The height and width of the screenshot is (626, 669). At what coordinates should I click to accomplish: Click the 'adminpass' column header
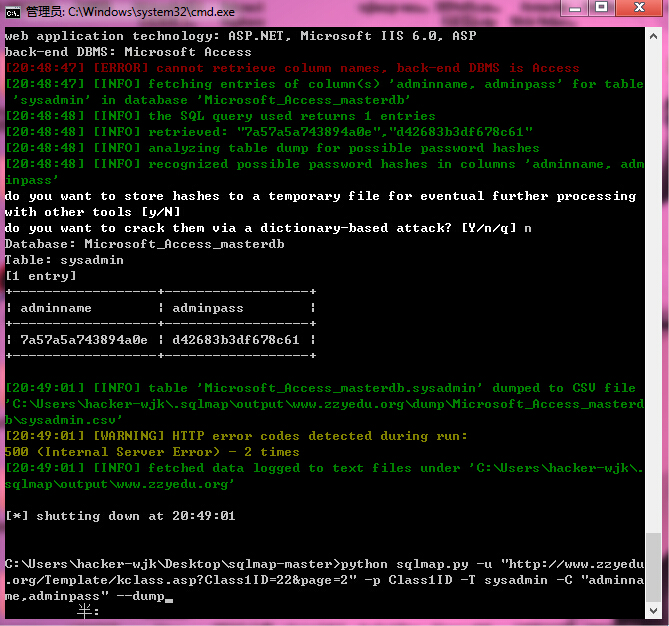pyautogui.click(x=208, y=308)
